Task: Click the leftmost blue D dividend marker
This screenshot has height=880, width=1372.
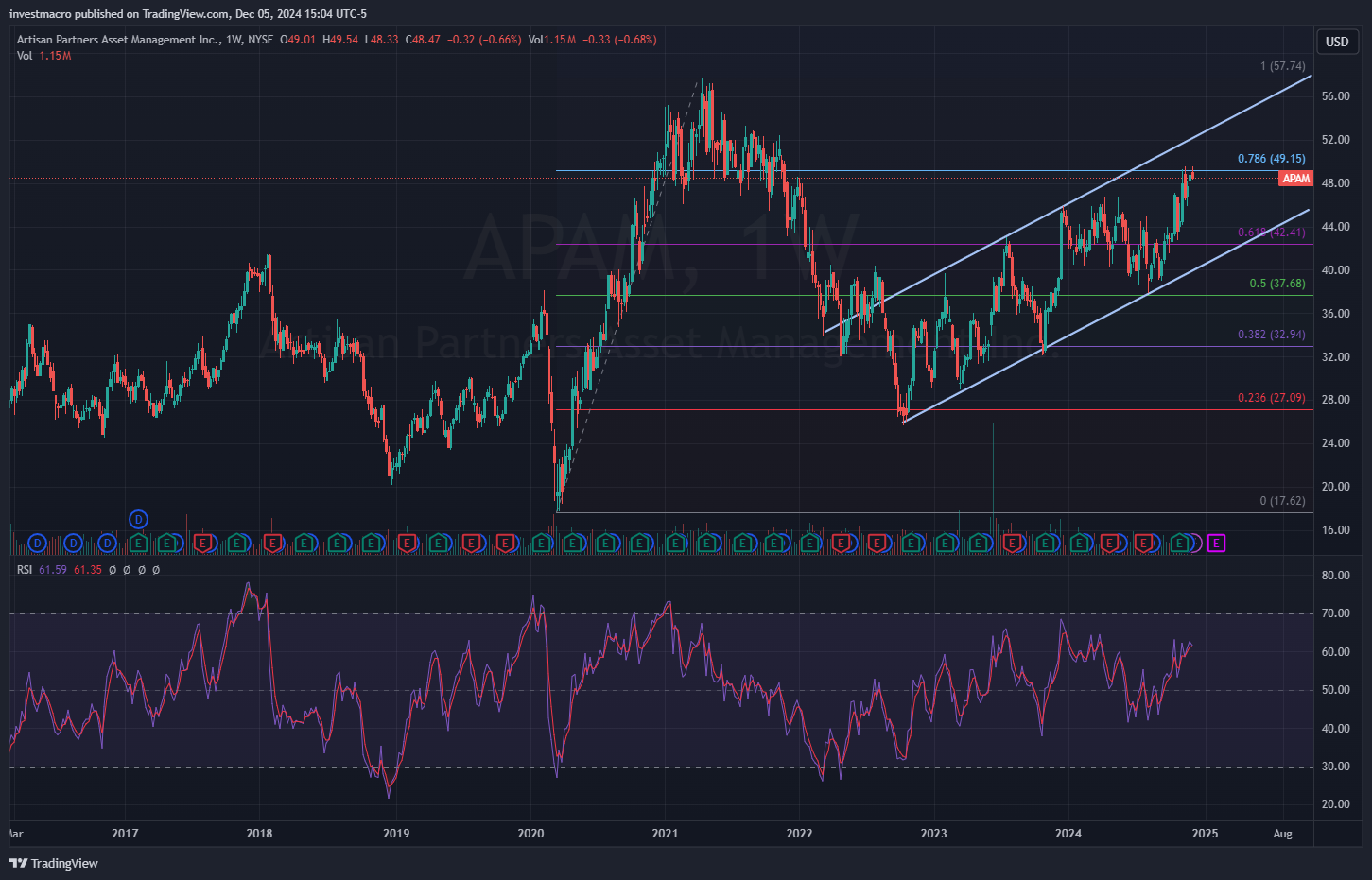Action: tap(37, 544)
